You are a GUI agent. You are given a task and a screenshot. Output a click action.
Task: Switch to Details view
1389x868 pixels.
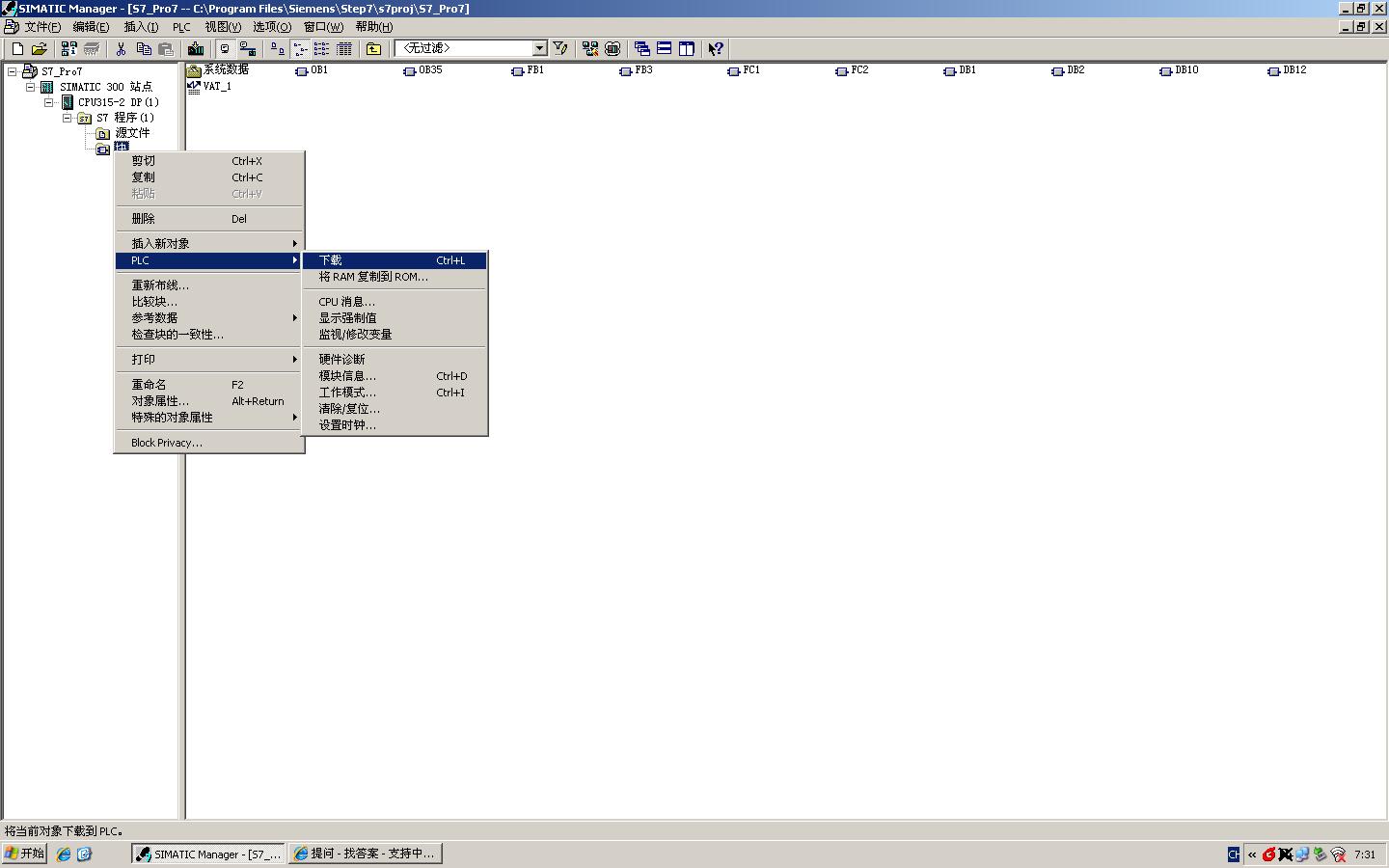coord(344,48)
